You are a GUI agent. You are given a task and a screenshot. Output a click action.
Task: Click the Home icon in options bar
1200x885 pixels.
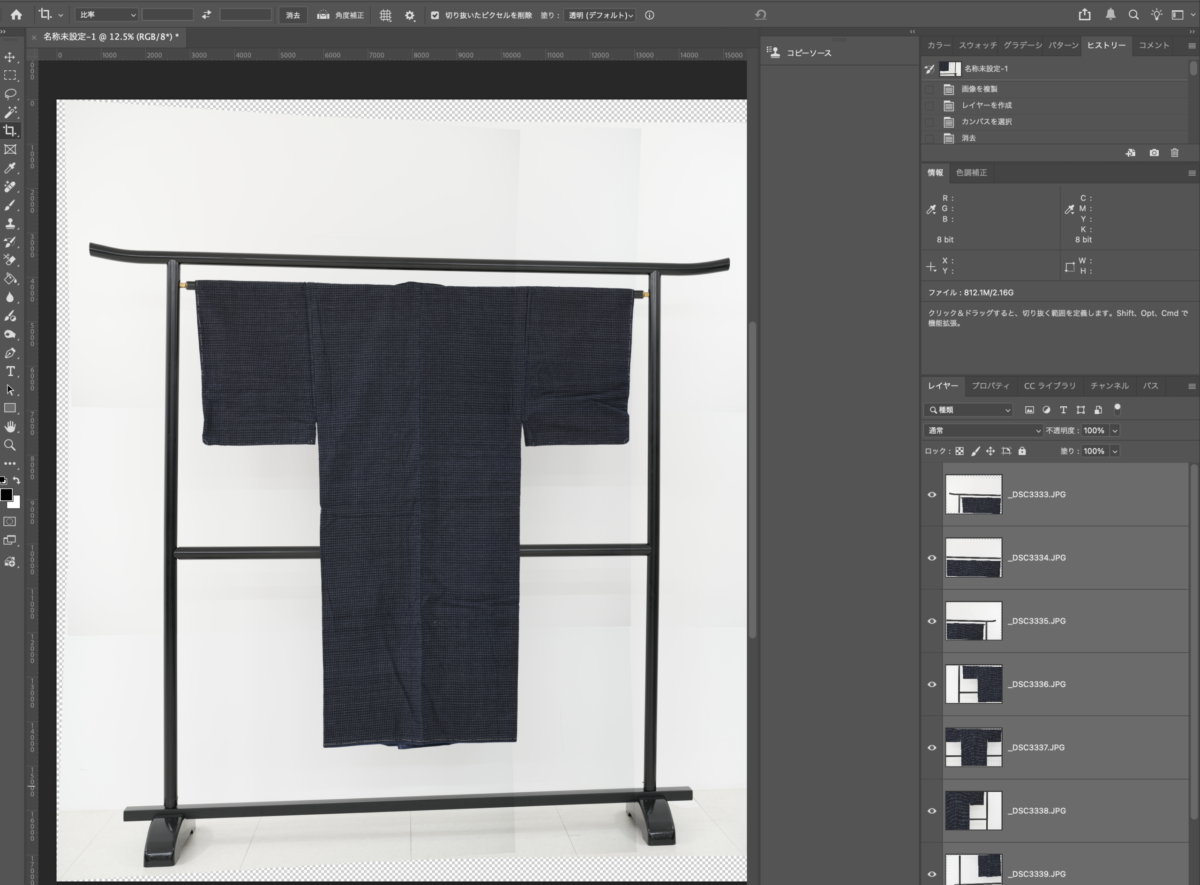point(16,15)
